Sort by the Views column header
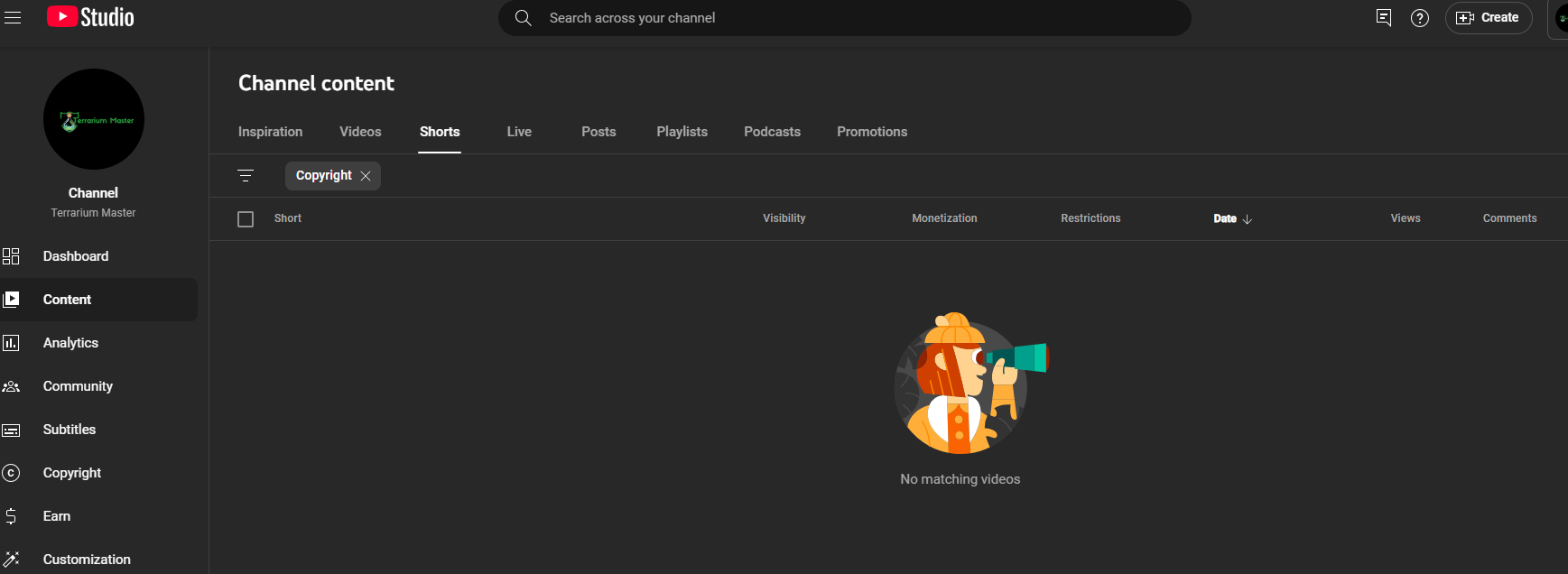Viewport: 1568px width, 574px height. pos(1406,218)
